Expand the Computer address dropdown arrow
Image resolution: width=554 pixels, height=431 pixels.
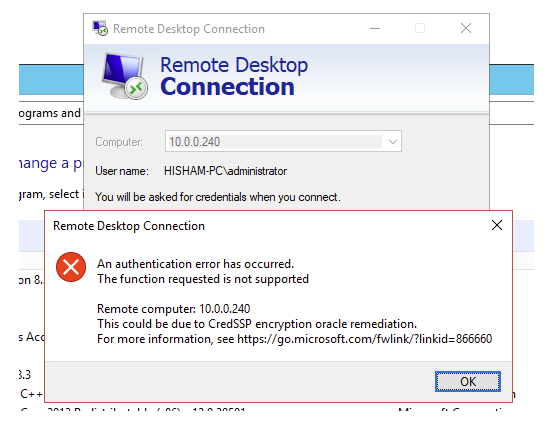tap(392, 142)
